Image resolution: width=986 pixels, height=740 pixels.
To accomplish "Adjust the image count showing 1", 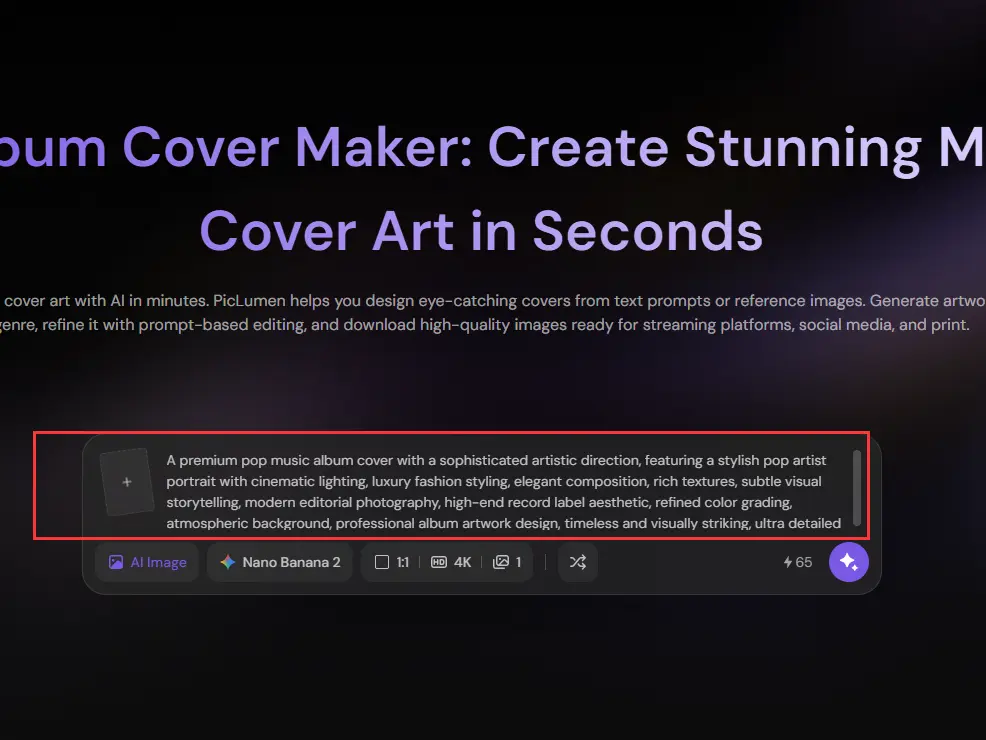I will pyautogui.click(x=507, y=562).
